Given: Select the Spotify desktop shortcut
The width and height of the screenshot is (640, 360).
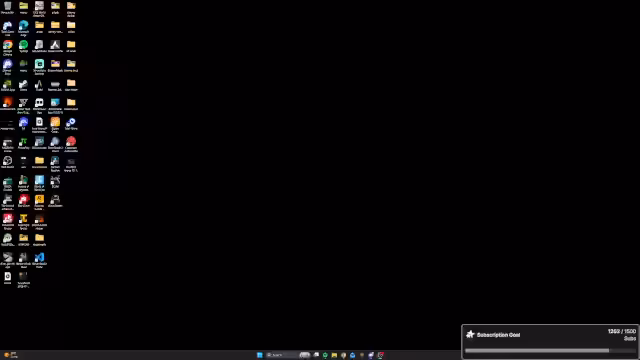Looking at the screenshot, I should tap(23, 46).
